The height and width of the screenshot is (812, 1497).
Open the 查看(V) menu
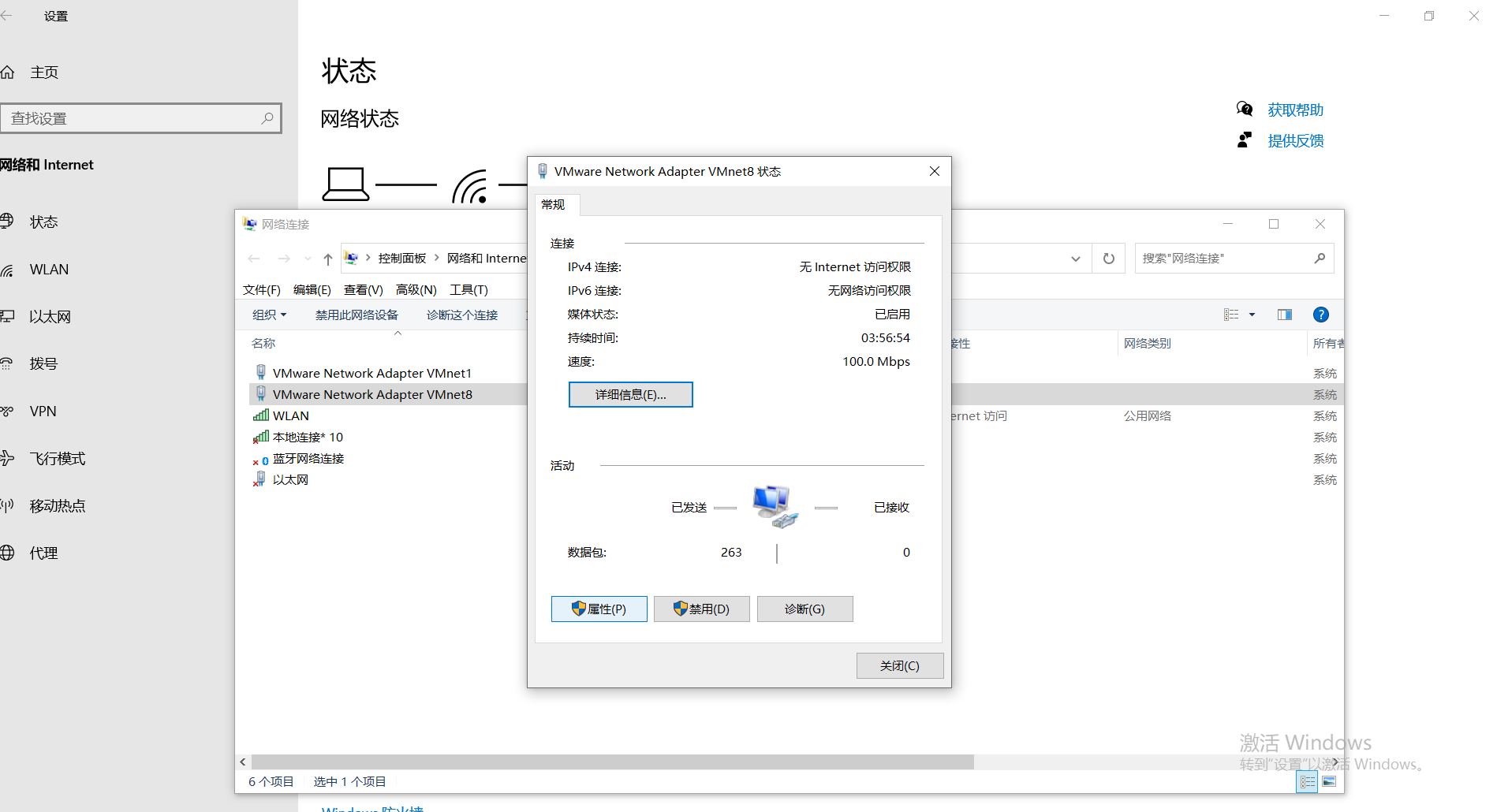coord(364,289)
